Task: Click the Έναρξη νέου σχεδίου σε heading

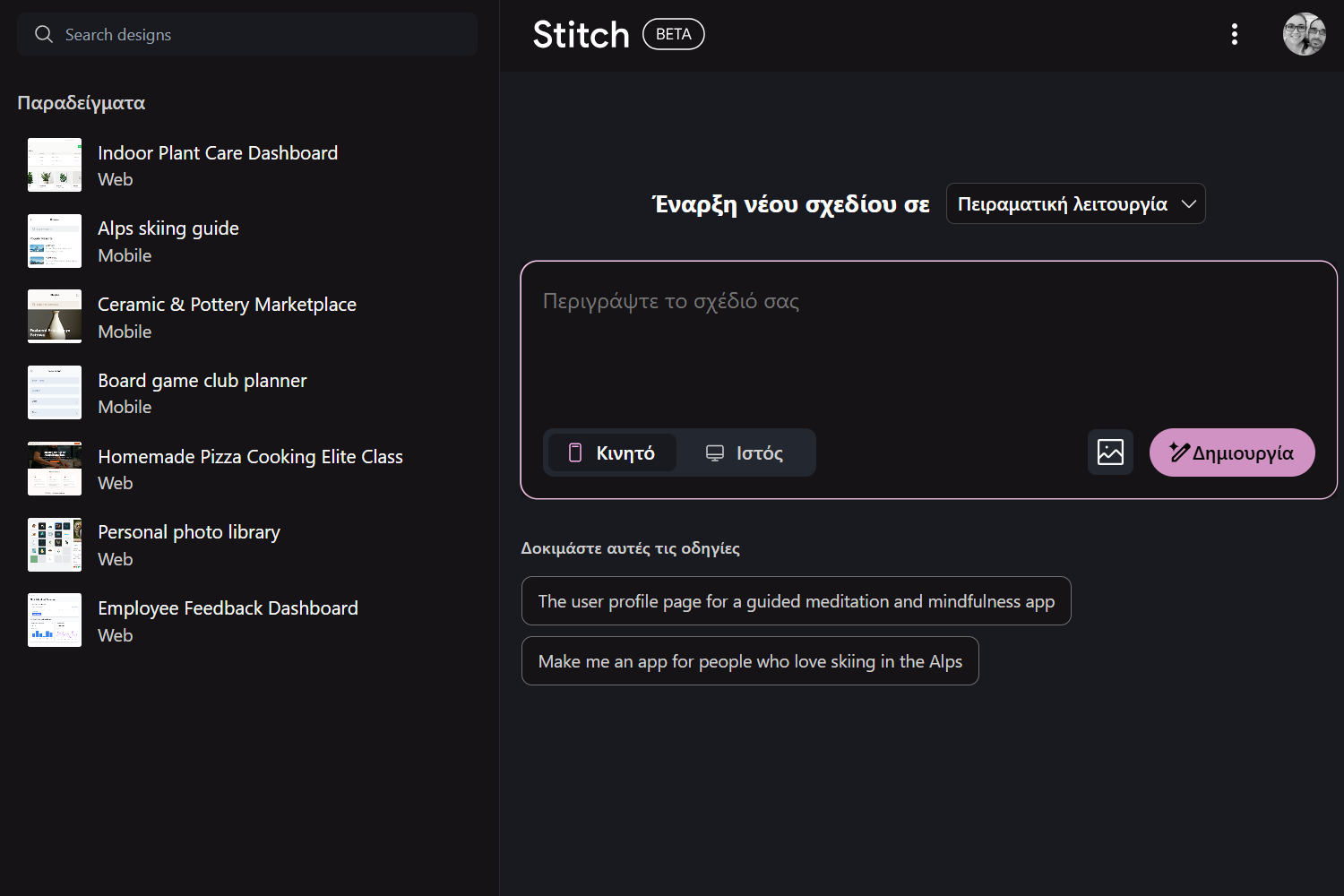Action: pyautogui.click(x=791, y=204)
